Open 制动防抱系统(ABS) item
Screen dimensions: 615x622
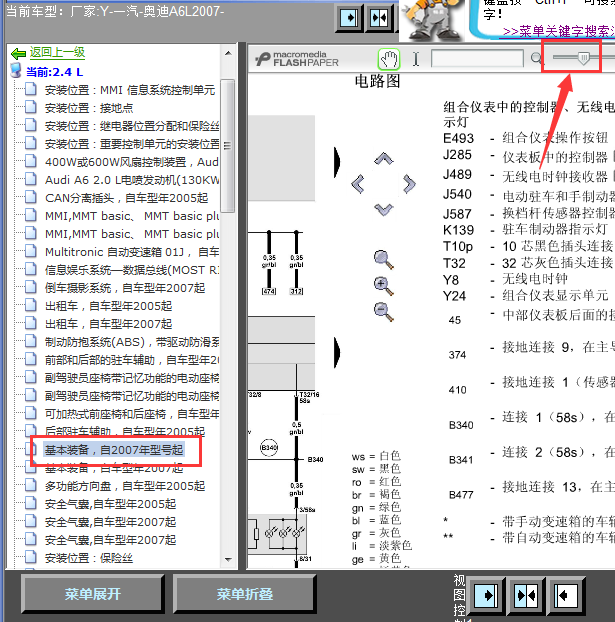click(x=132, y=342)
